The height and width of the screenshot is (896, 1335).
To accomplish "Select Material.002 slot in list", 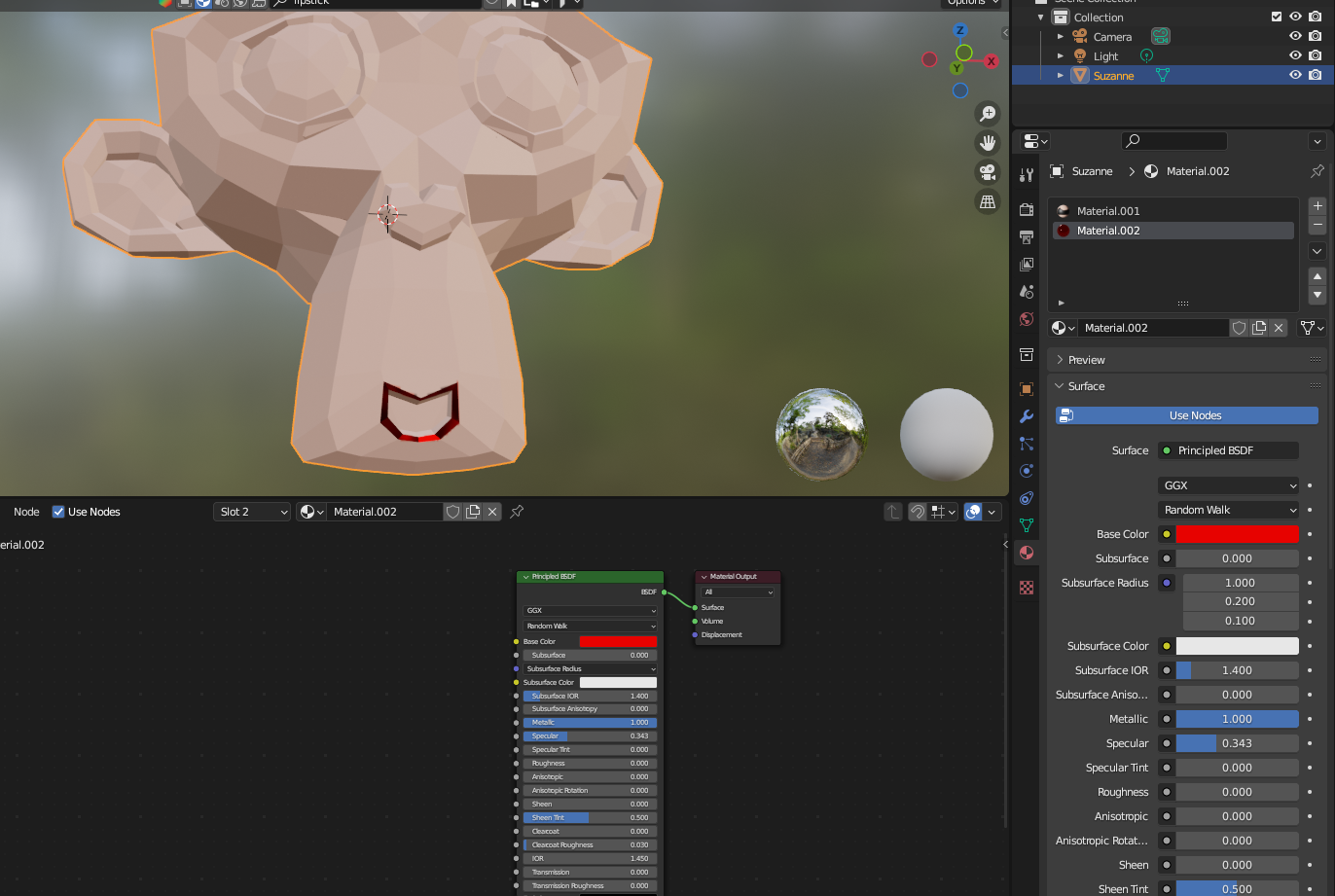I will pos(1173,231).
